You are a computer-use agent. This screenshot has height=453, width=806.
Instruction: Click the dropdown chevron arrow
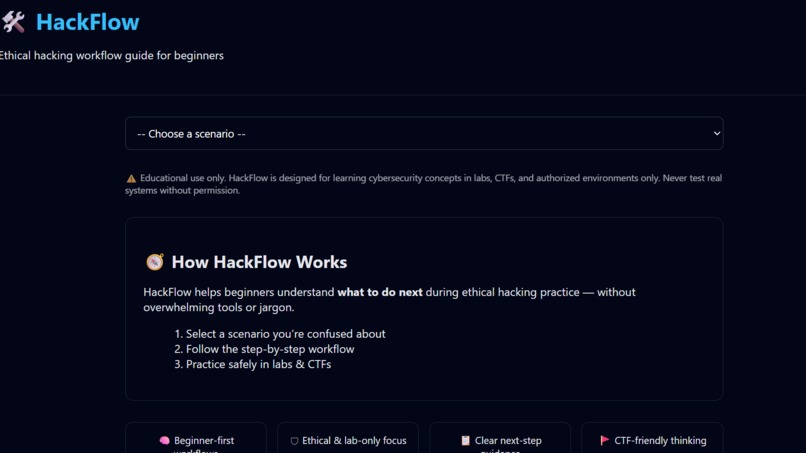(717, 133)
